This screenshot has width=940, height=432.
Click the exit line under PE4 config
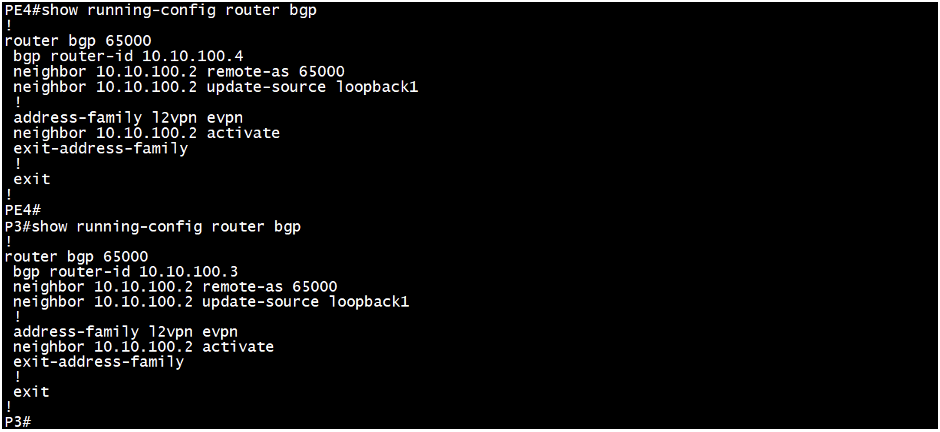[x=32, y=179]
